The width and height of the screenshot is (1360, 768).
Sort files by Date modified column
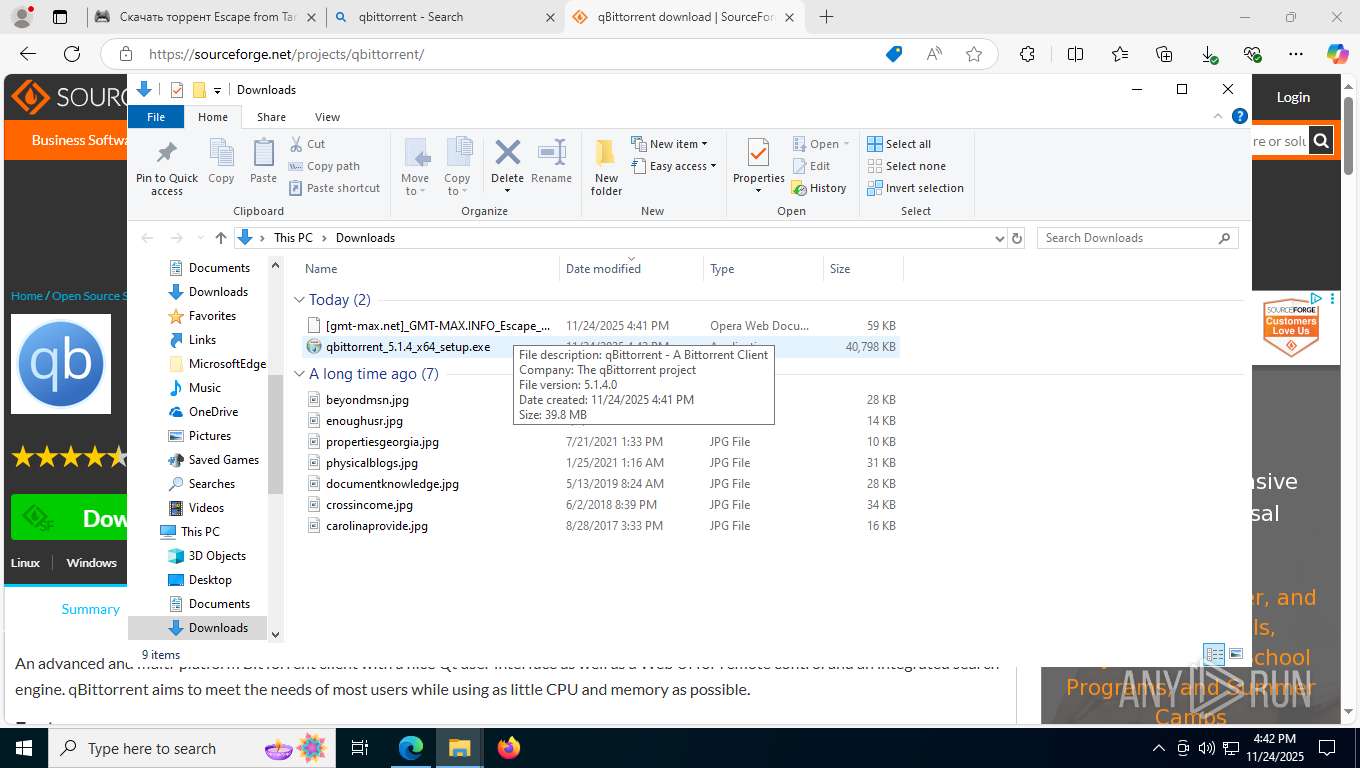coord(632,268)
